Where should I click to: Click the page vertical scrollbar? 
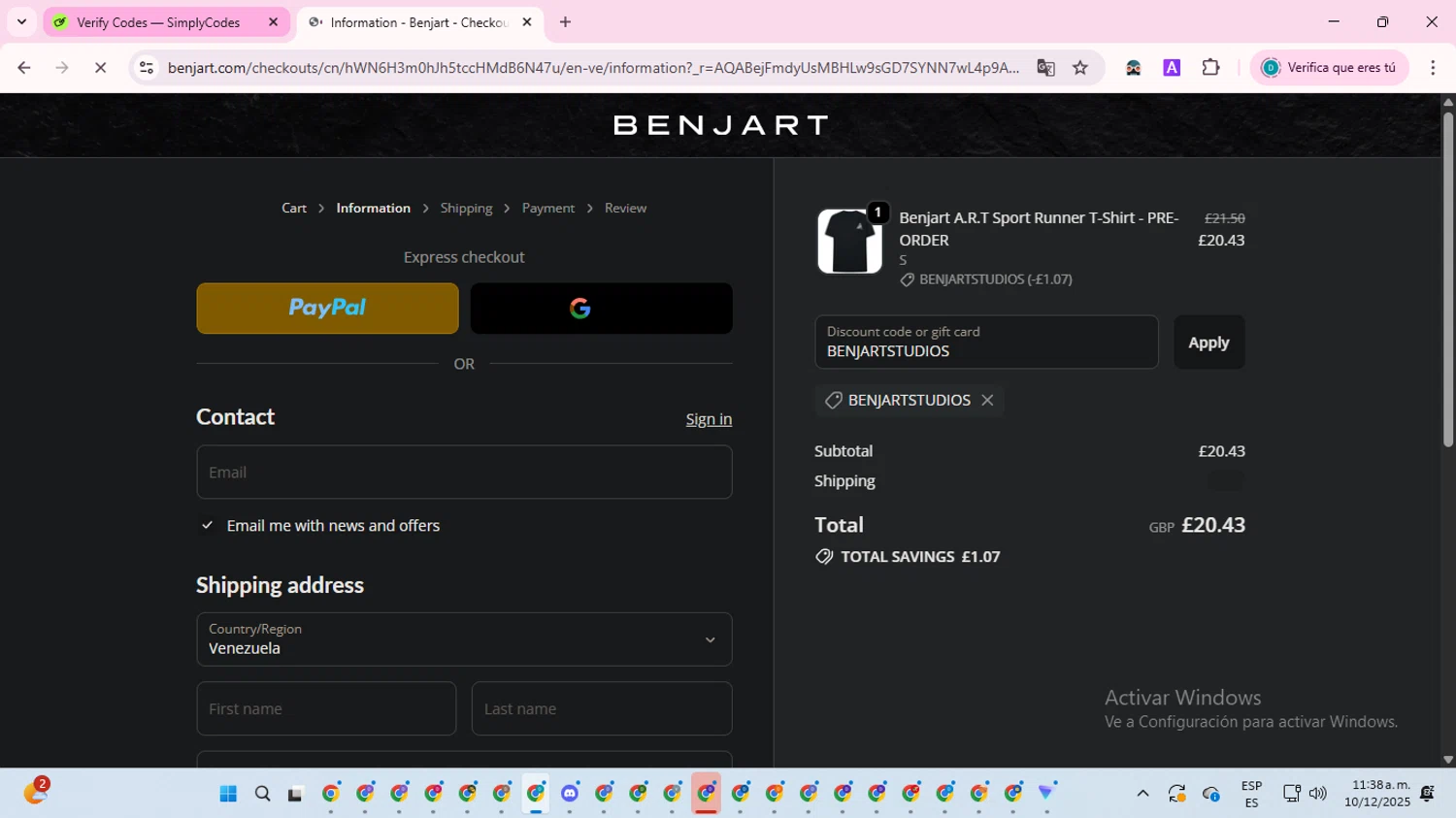1448,281
